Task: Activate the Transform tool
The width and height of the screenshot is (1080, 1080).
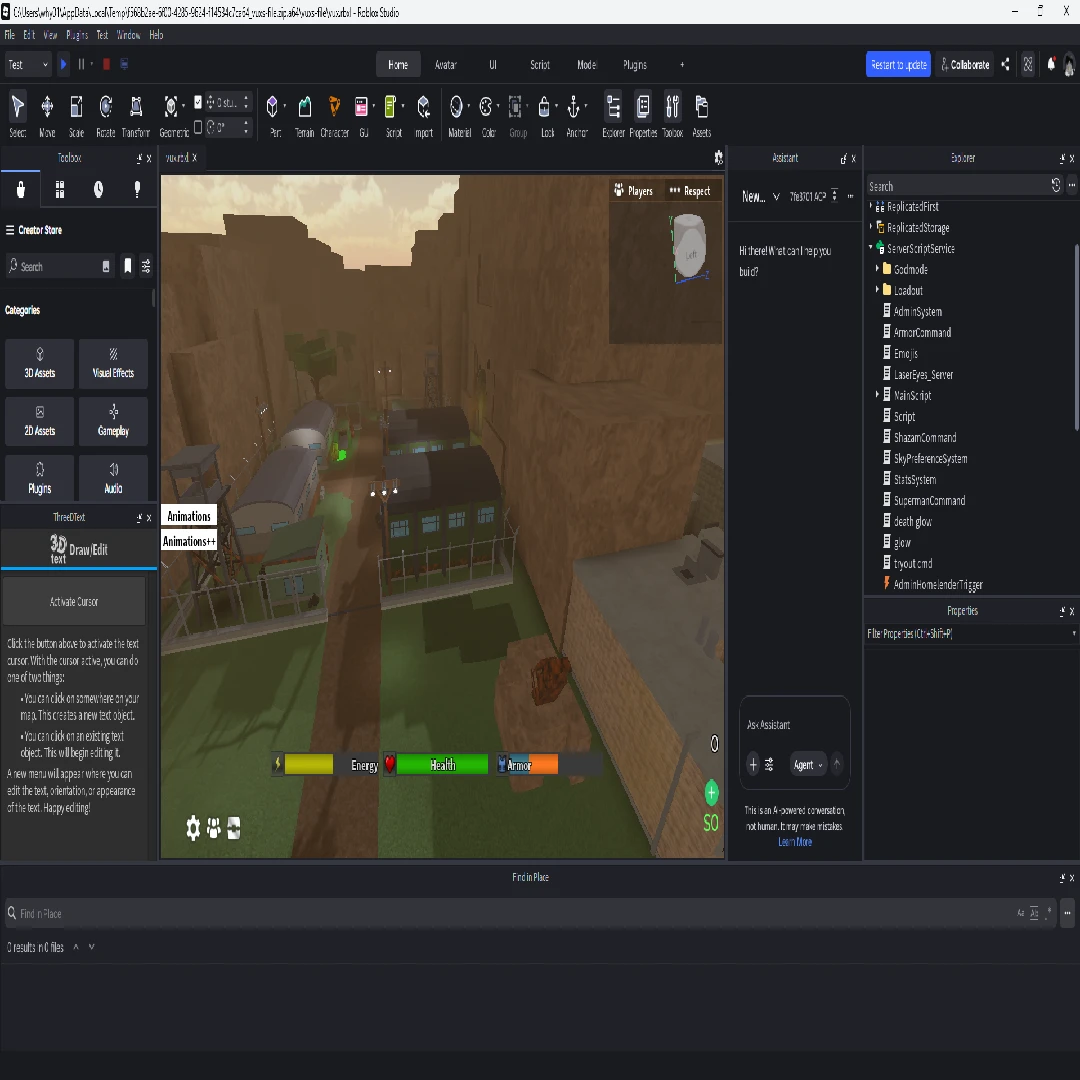Action: click(x=136, y=114)
